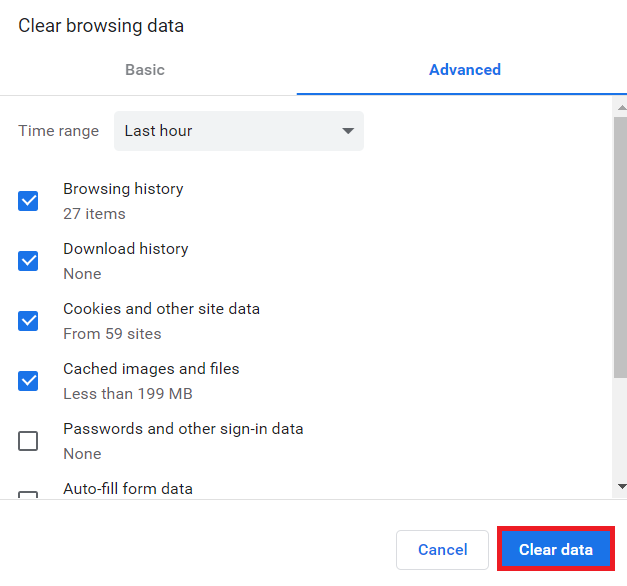627x586 pixels.
Task: Switch to the Basic tab
Action: pyautogui.click(x=145, y=70)
